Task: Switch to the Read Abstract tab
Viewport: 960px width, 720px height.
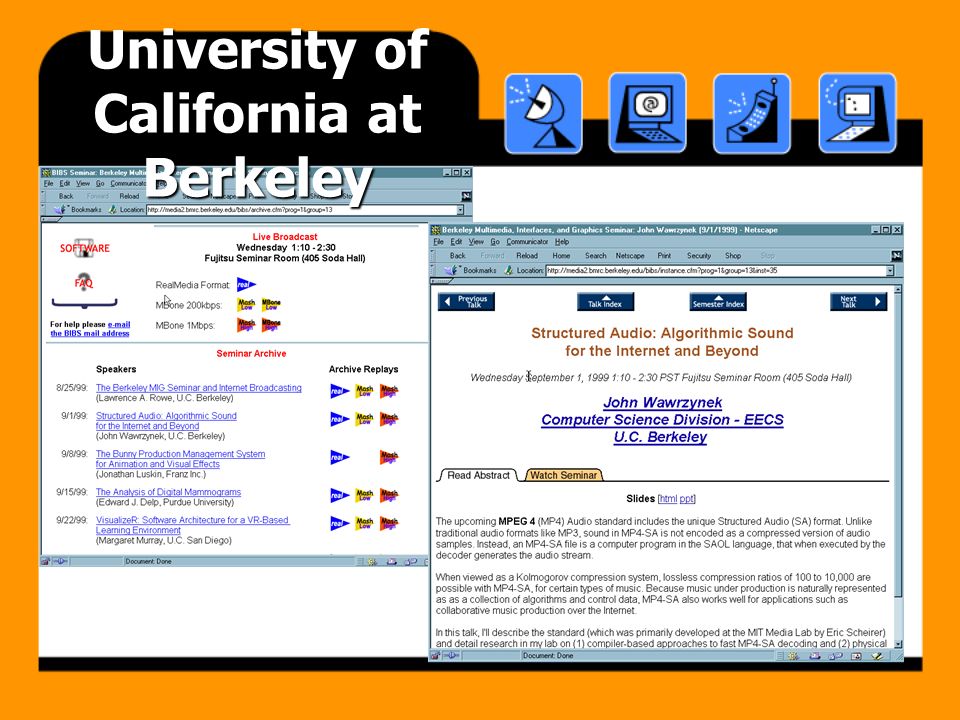Action: [x=478, y=475]
